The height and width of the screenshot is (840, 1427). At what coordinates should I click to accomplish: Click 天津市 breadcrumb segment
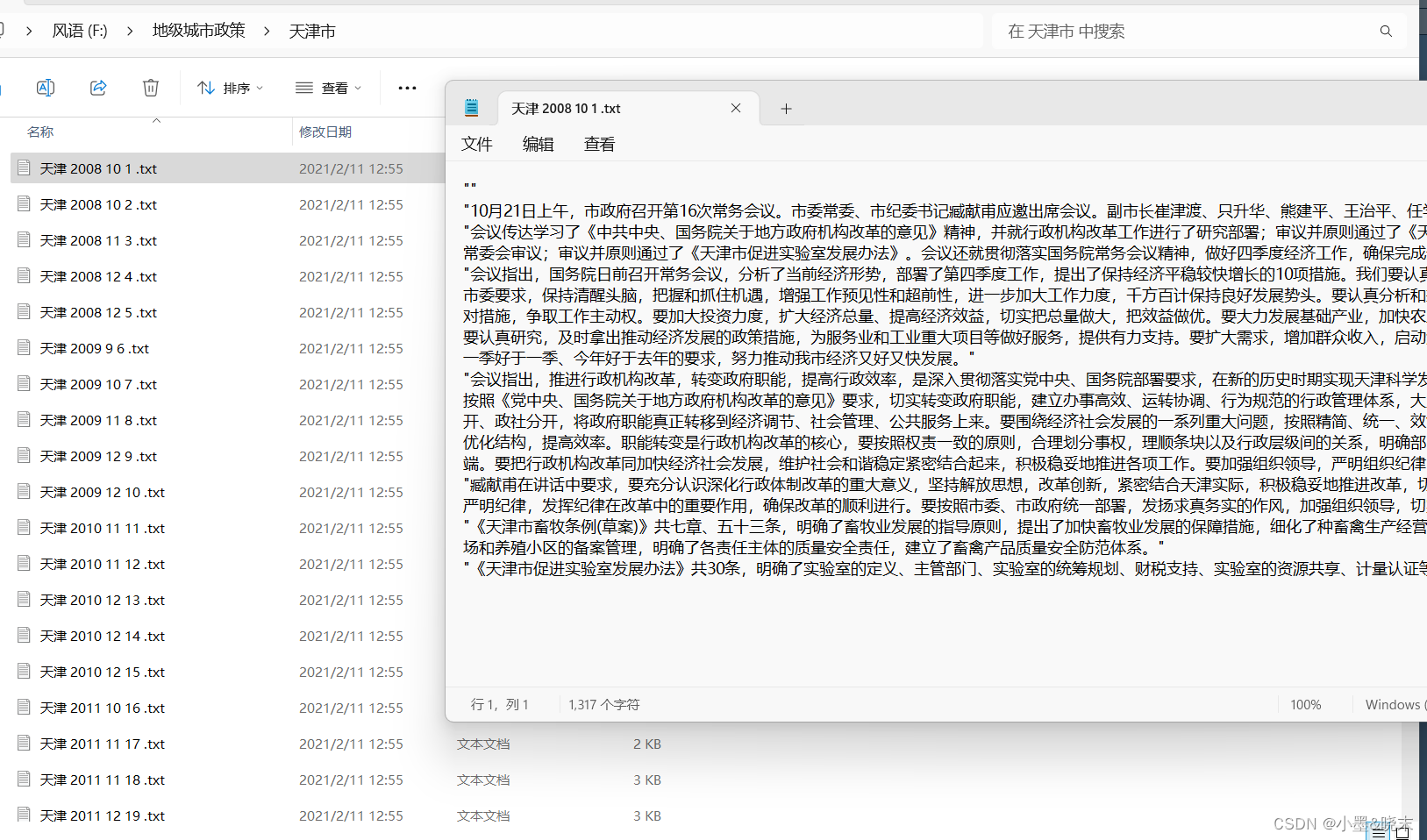312,32
